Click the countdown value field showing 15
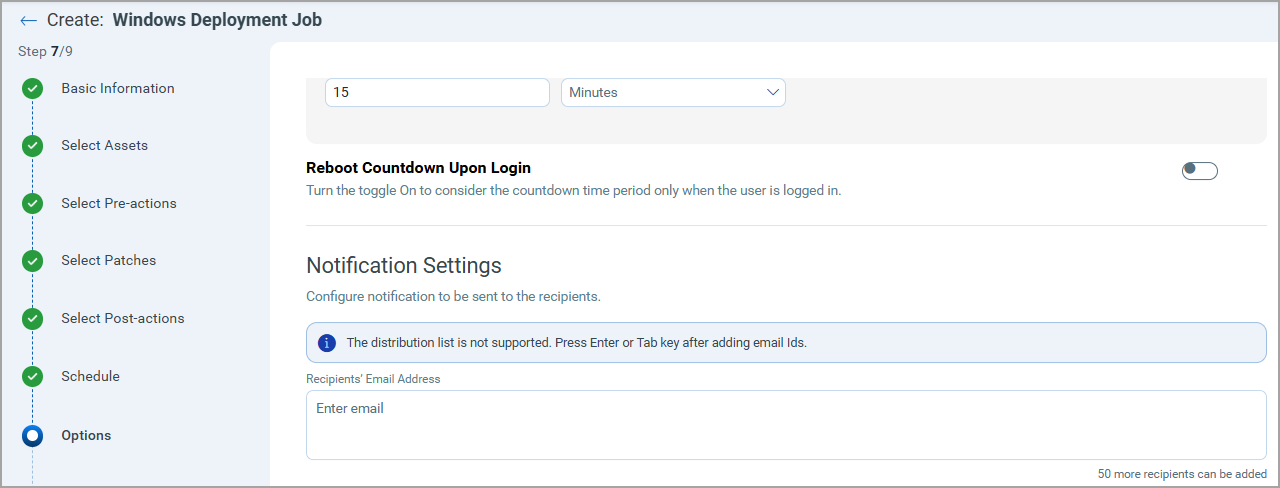1280x488 pixels. 437,93
